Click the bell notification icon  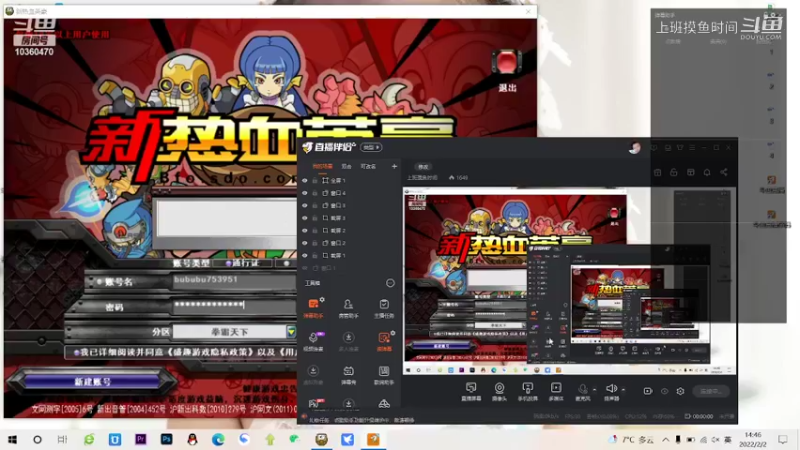click(x=707, y=172)
